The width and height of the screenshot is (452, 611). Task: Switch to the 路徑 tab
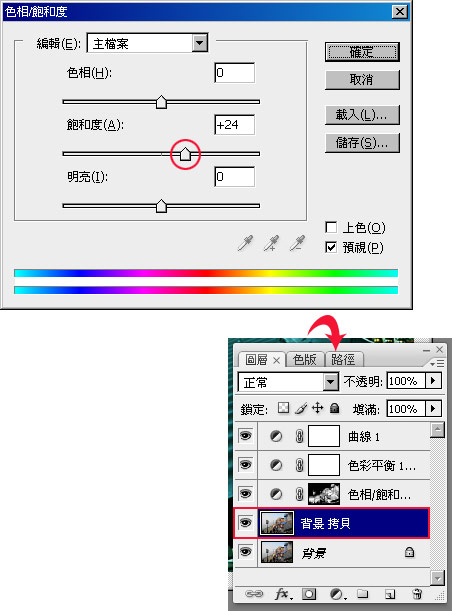pos(343,359)
